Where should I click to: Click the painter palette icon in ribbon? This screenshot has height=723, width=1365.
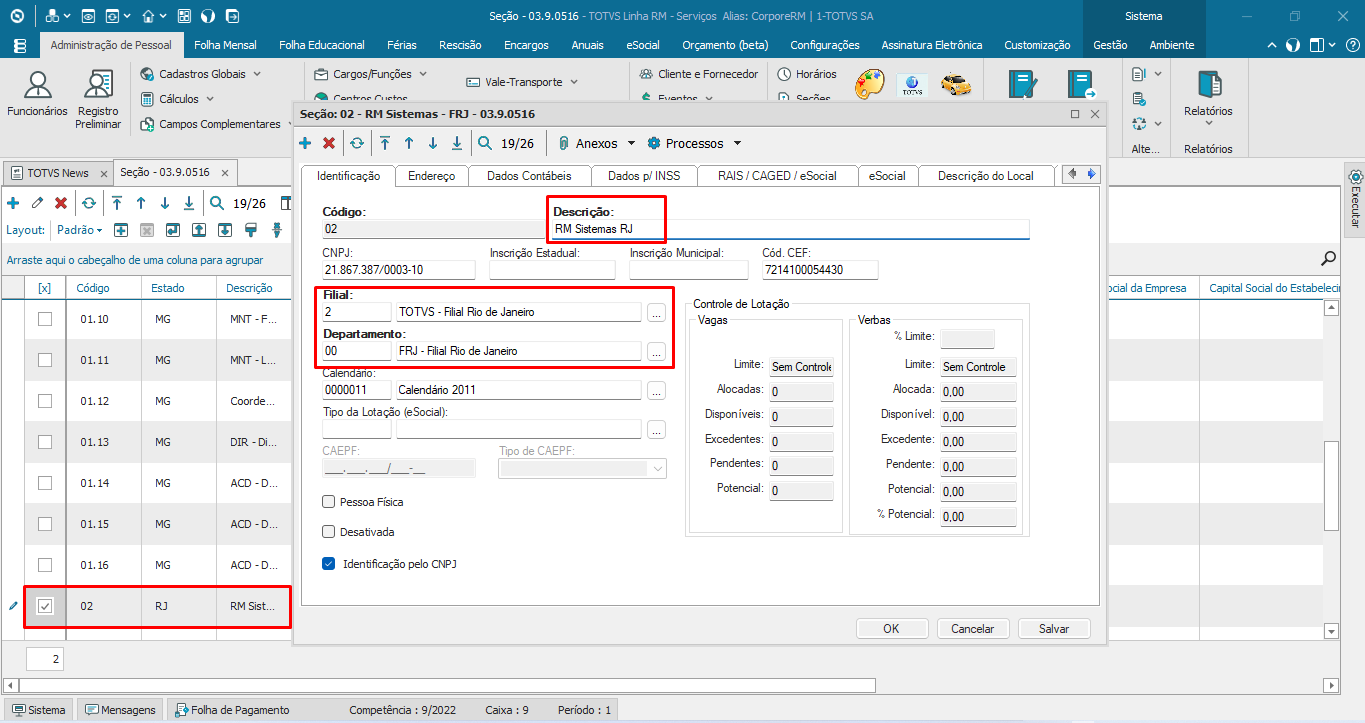tap(869, 85)
